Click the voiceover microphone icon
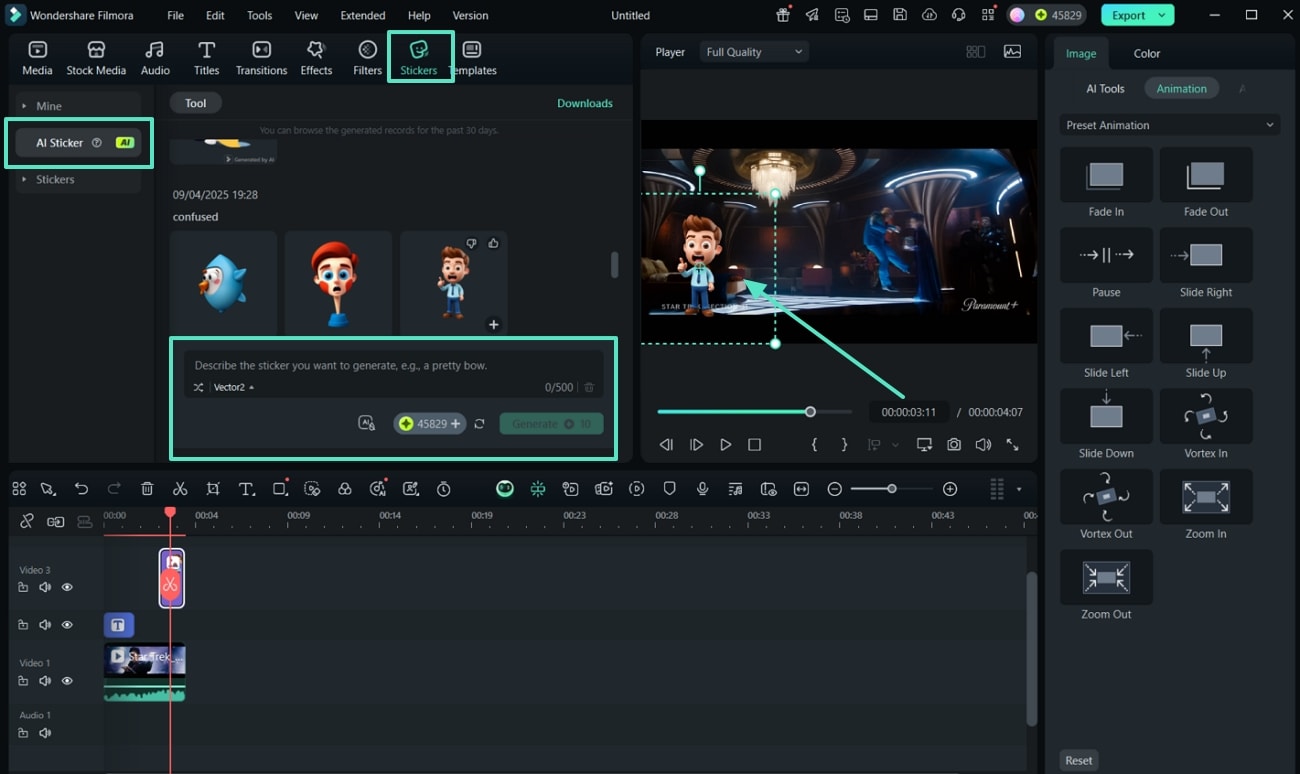Image resolution: width=1300 pixels, height=774 pixels. coord(703,488)
